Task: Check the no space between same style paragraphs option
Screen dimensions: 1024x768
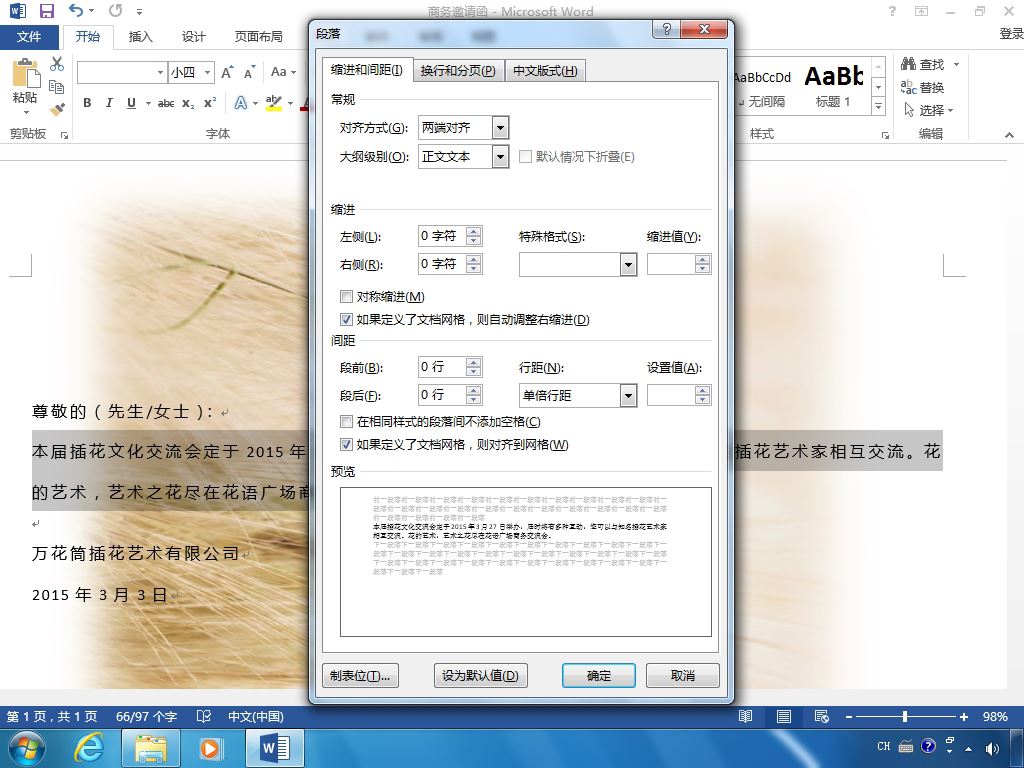Action: click(x=347, y=422)
